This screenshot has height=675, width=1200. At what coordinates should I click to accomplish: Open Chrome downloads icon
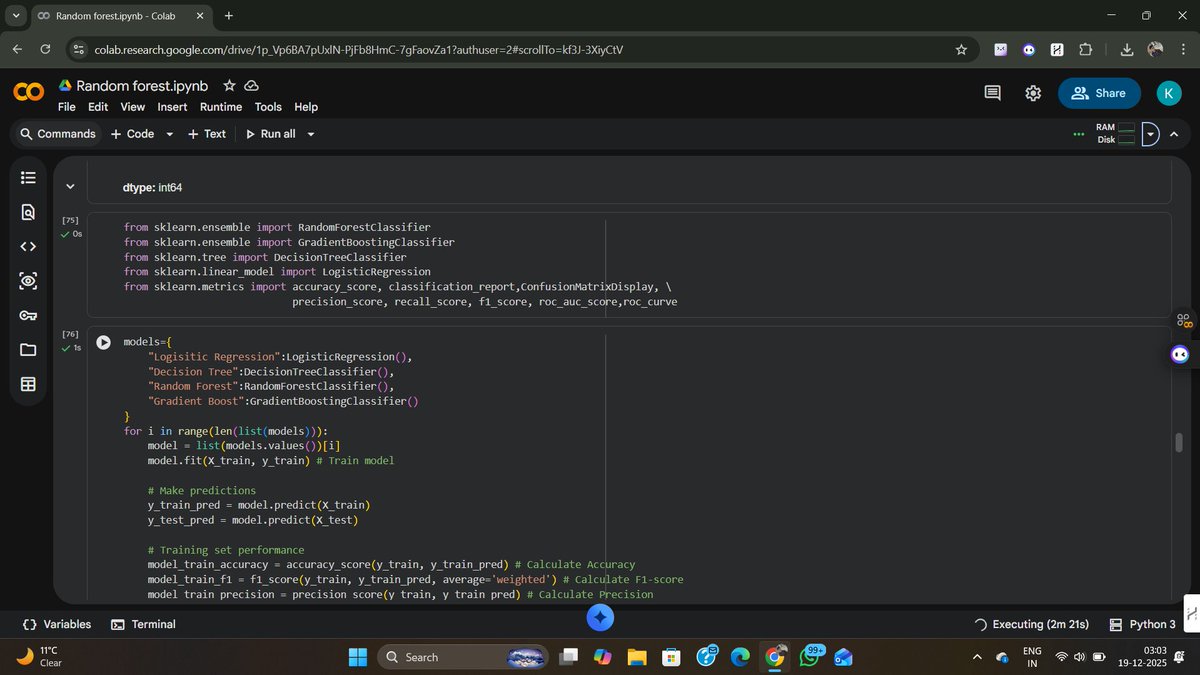(1127, 49)
